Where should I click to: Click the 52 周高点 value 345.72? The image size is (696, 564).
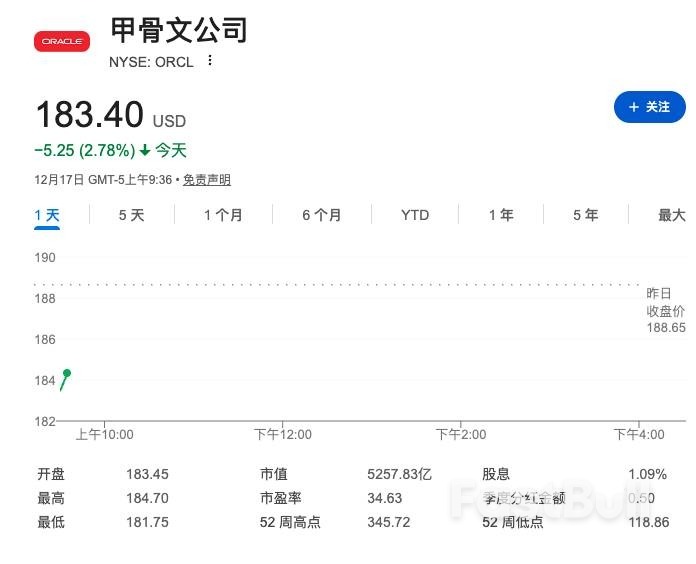coord(389,522)
